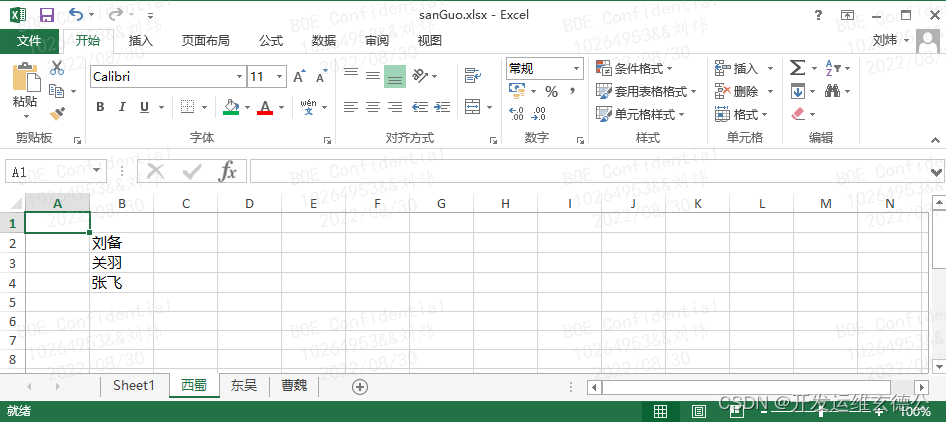This screenshot has height=422, width=946.
Task: Open Excel Help question mark
Action: tap(819, 14)
